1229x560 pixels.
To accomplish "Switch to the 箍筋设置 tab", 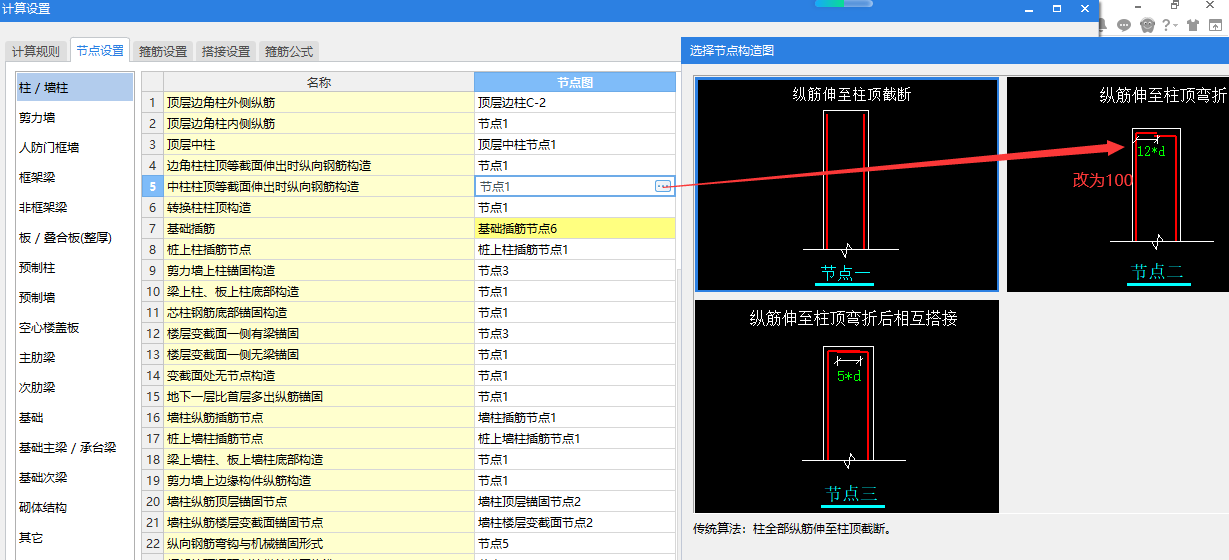I will tap(163, 52).
